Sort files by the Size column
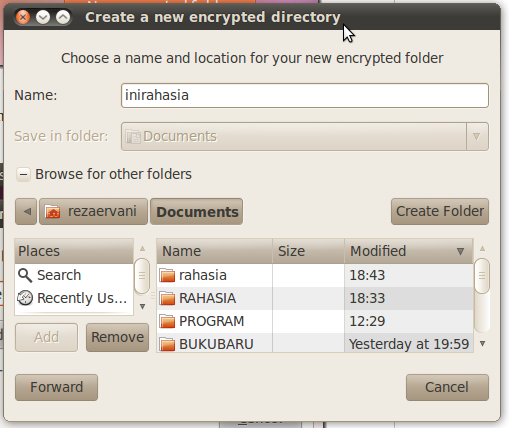Image resolution: width=509 pixels, height=428 pixels. coord(308,251)
